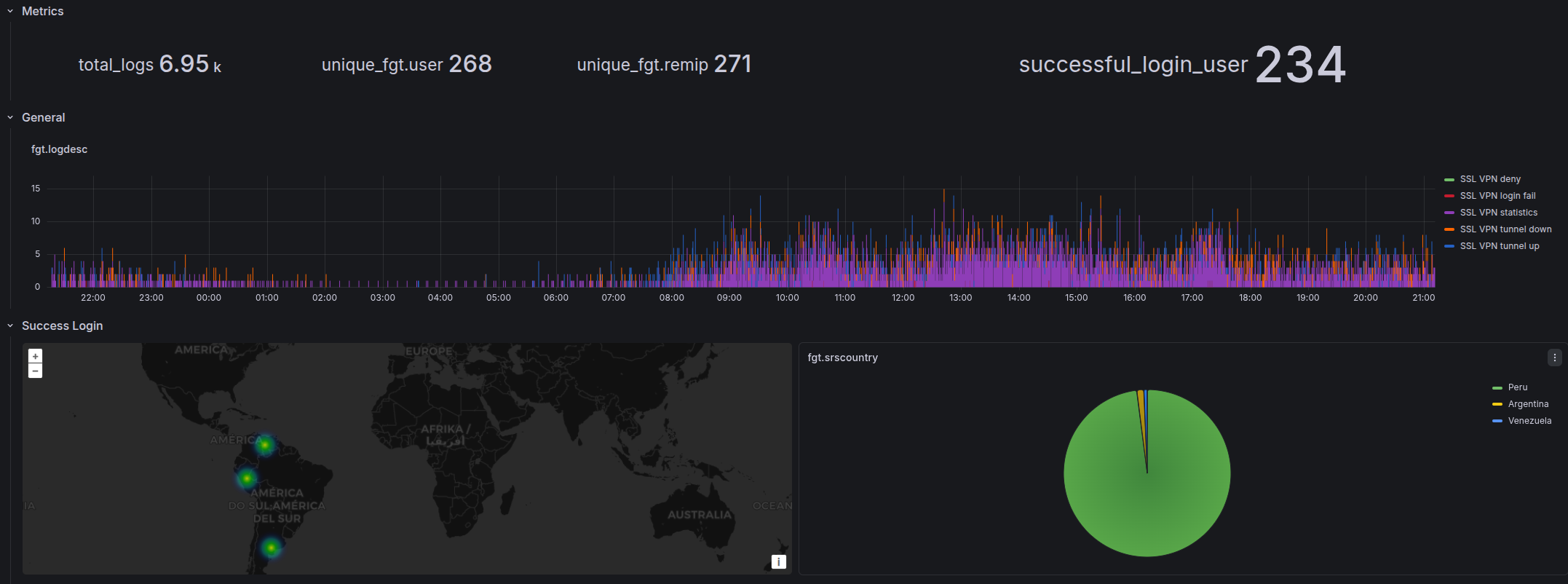
Task: Click the 13:00 time axis label
Action: [x=960, y=298]
